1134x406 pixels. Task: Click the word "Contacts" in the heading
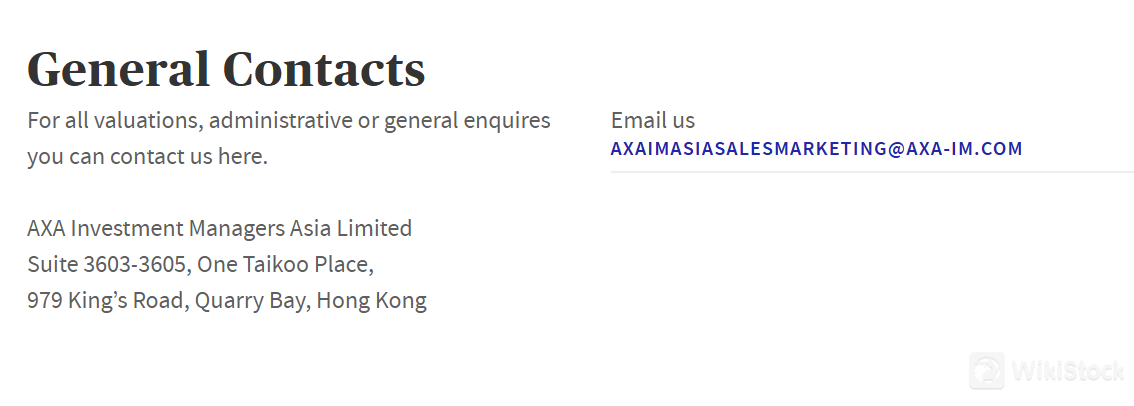click(324, 69)
